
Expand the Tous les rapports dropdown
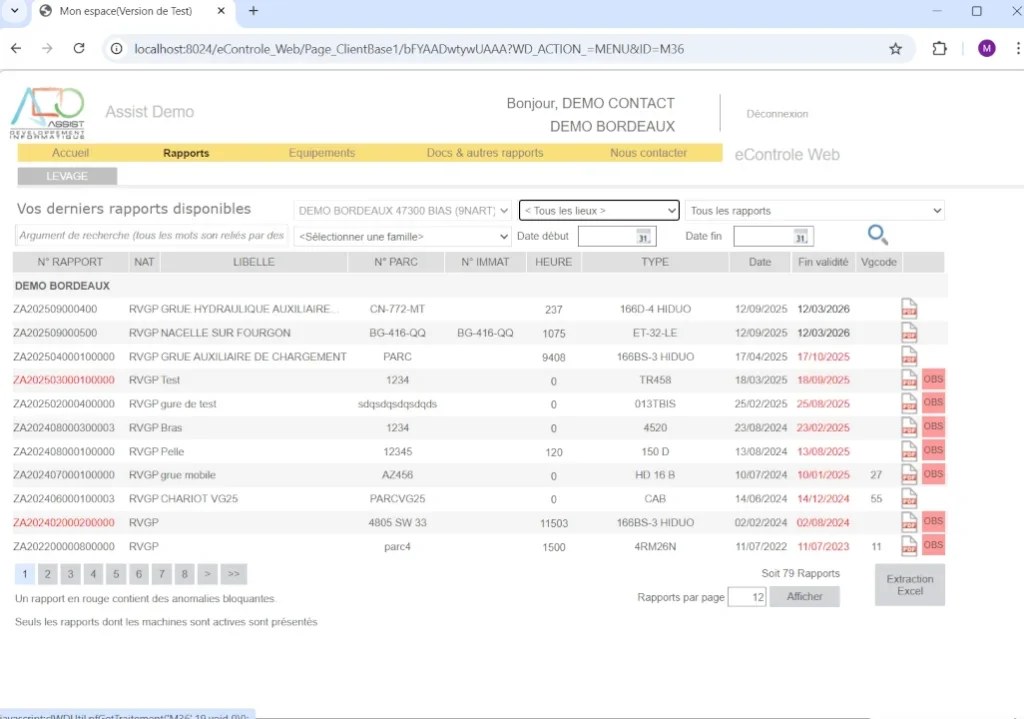pos(814,211)
